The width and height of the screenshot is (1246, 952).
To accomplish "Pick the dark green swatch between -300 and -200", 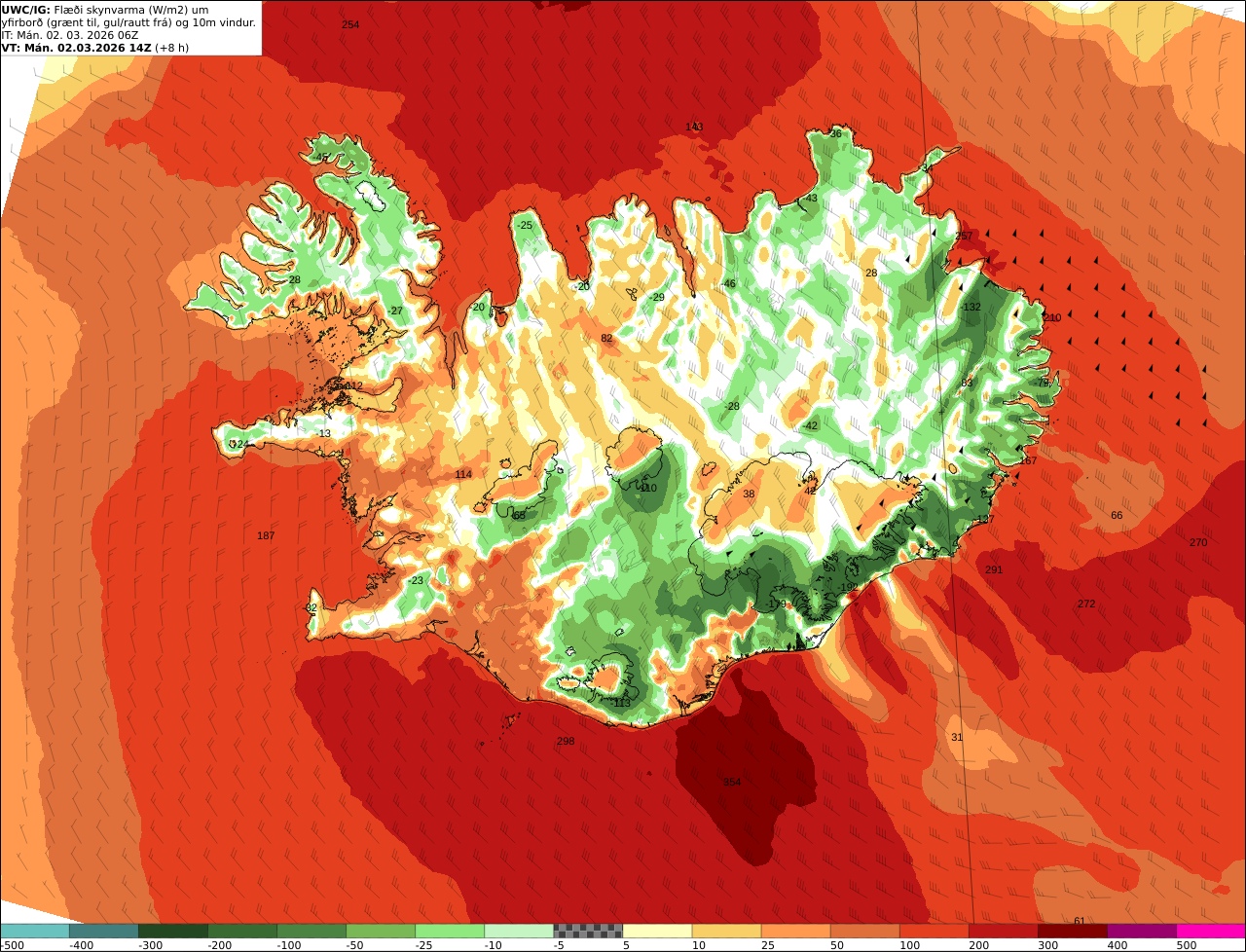I will coord(172,931).
